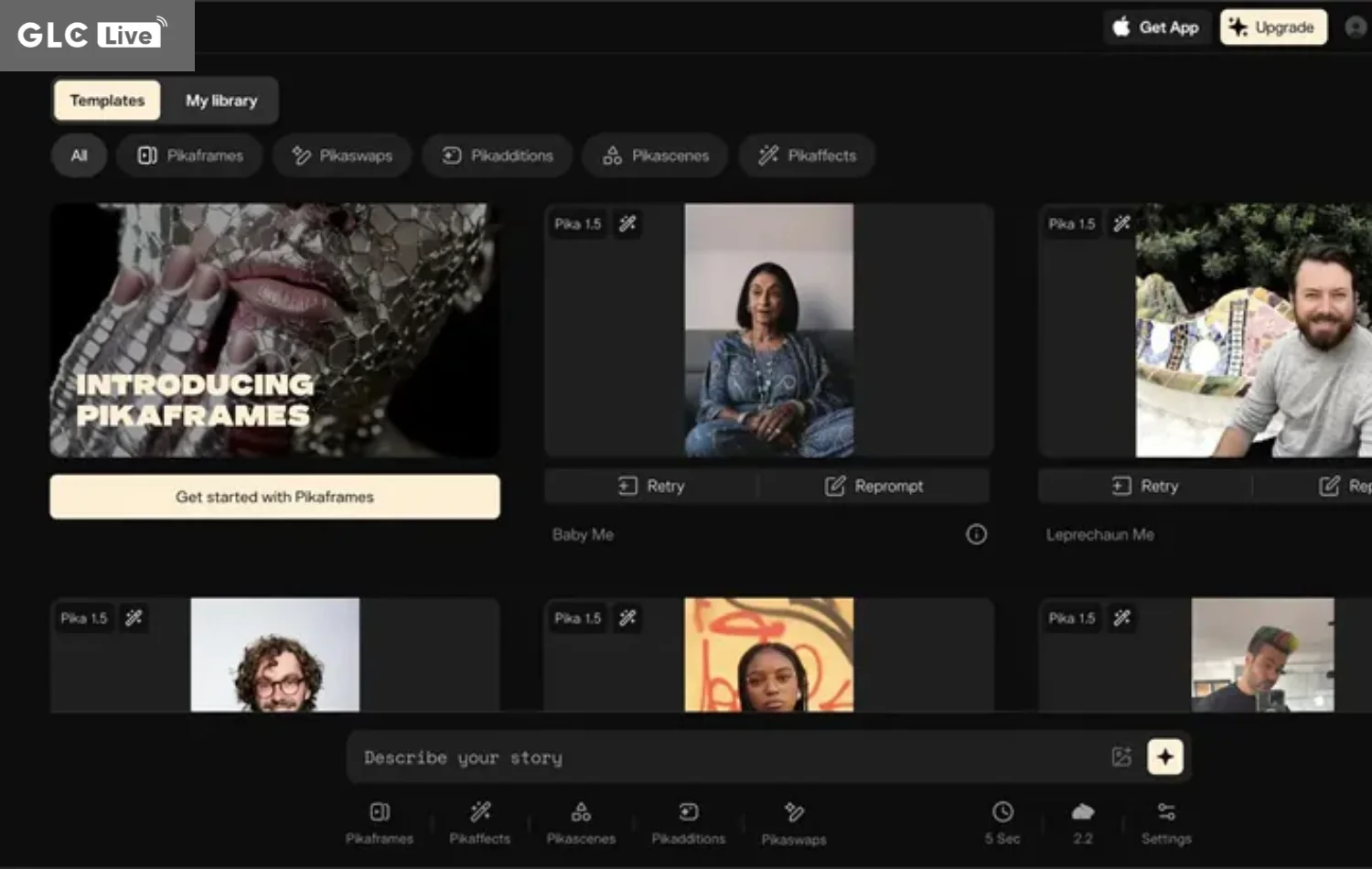Switch to the Templates tab
This screenshot has height=869, width=1372.
click(107, 101)
